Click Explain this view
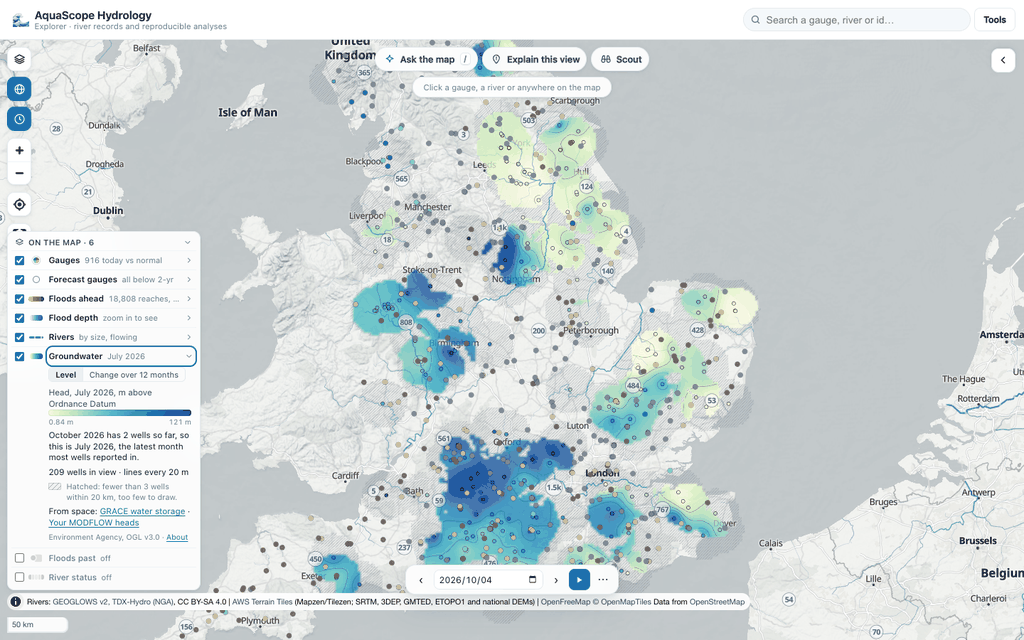This screenshot has width=1024, height=640. tap(534, 59)
